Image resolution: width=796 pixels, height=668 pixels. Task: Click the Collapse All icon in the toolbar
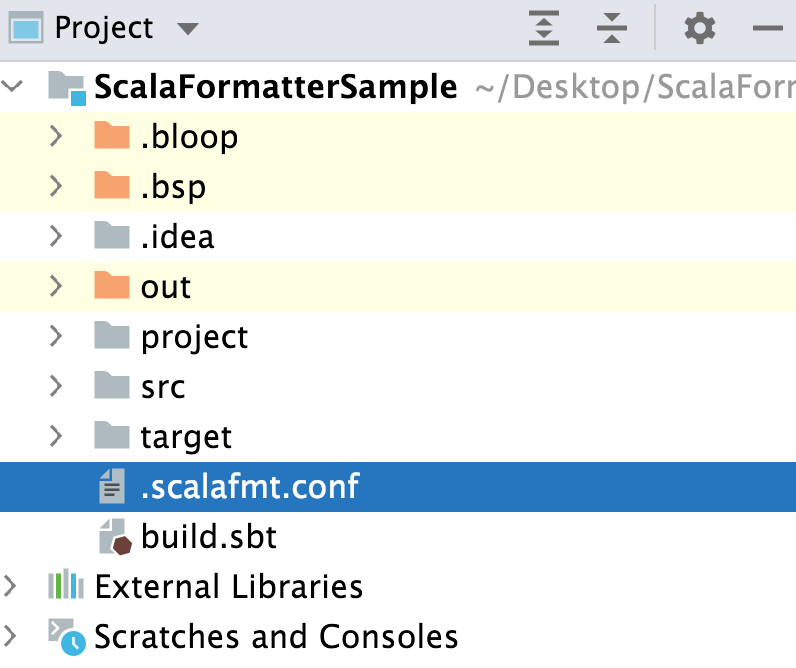(x=612, y=28)
